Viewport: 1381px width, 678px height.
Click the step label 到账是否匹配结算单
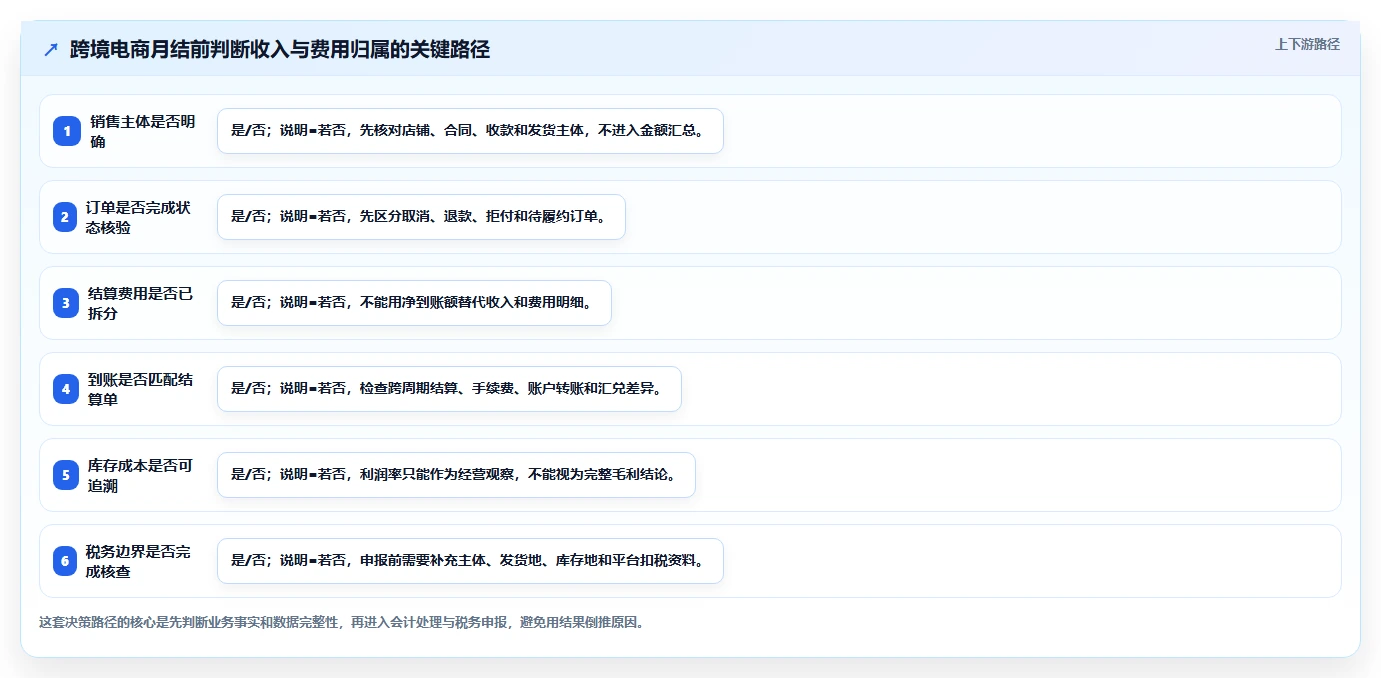pyautogui.click(x=141, y=389)
